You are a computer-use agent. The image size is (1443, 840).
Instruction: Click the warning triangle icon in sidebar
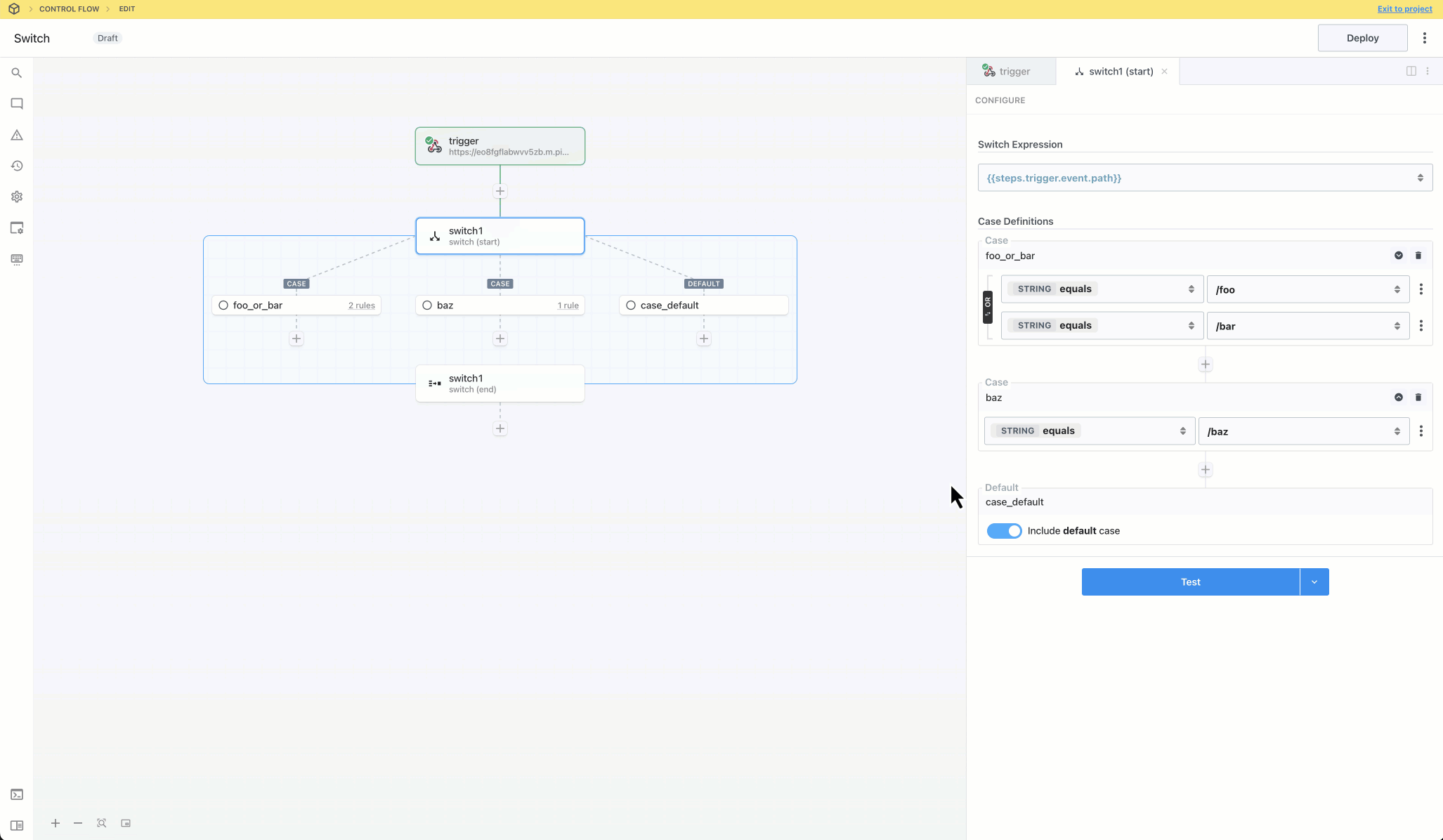[x=17, y=135]
